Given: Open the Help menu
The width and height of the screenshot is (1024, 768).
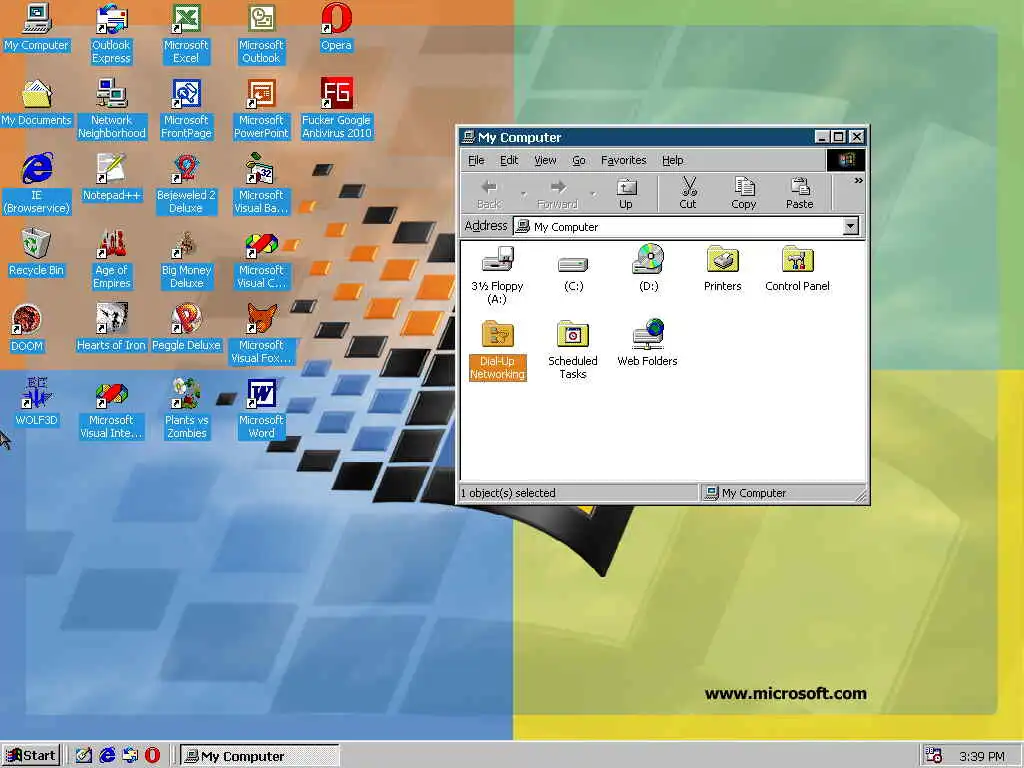Looking at the screenshot, I should (x=673, y=160).
